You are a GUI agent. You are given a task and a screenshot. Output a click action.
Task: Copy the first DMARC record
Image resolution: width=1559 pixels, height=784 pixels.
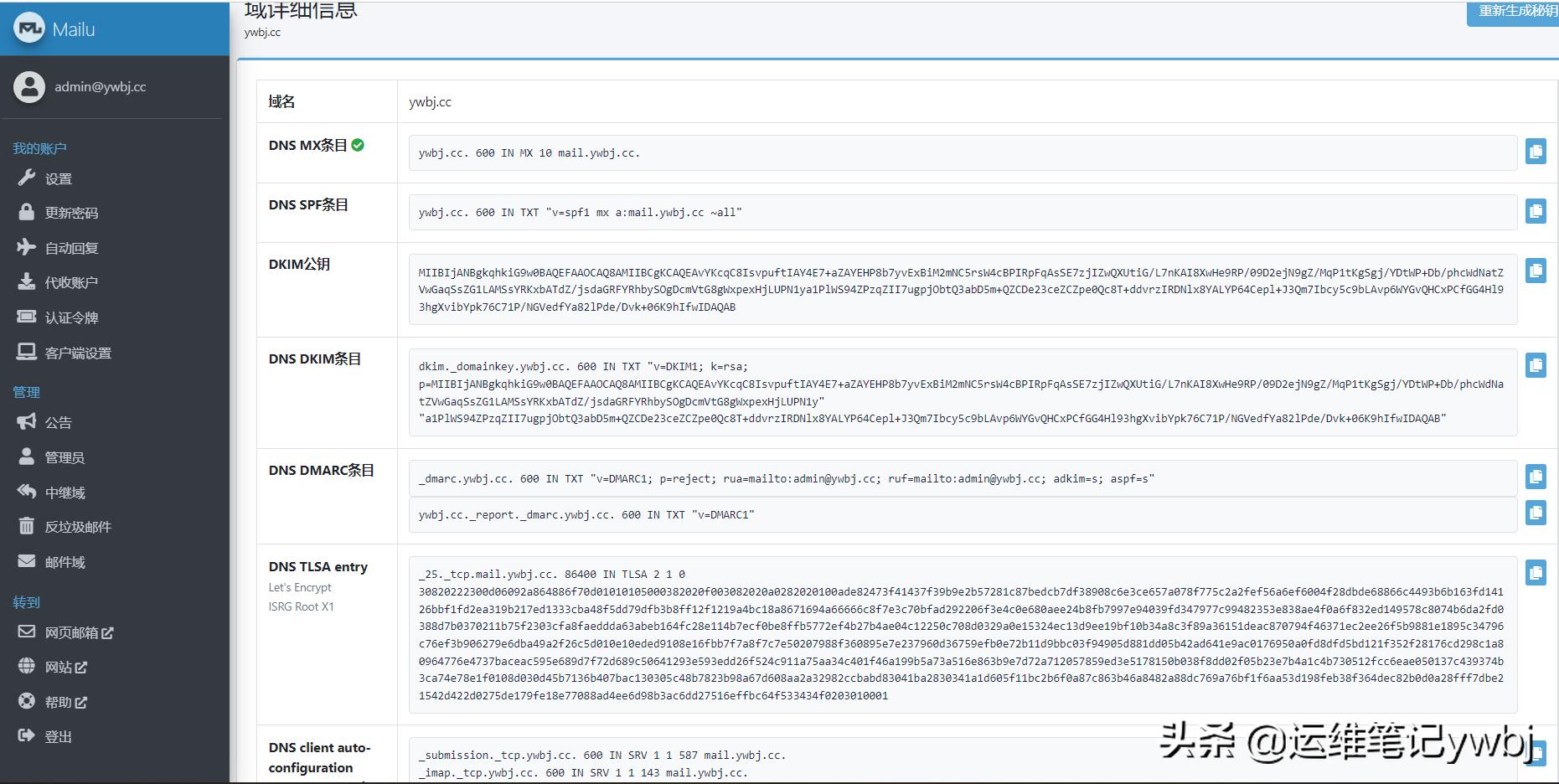(1536, 477)
